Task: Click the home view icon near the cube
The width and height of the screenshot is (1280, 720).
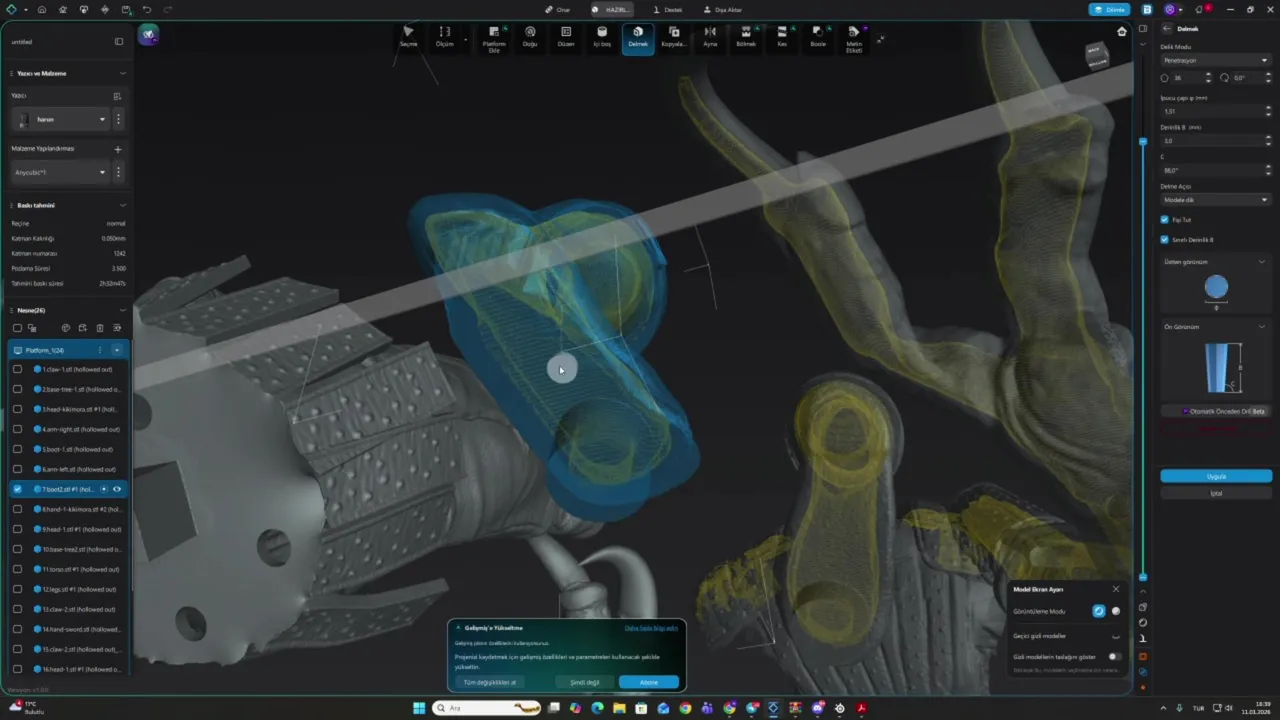Action: [x=1122, y=32]
